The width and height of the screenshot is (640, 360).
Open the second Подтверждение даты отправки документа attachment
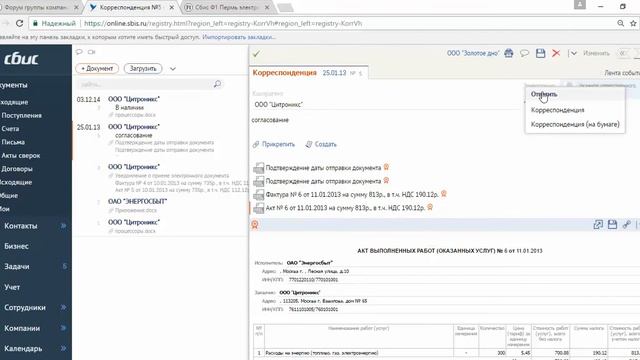click(323, 181)
